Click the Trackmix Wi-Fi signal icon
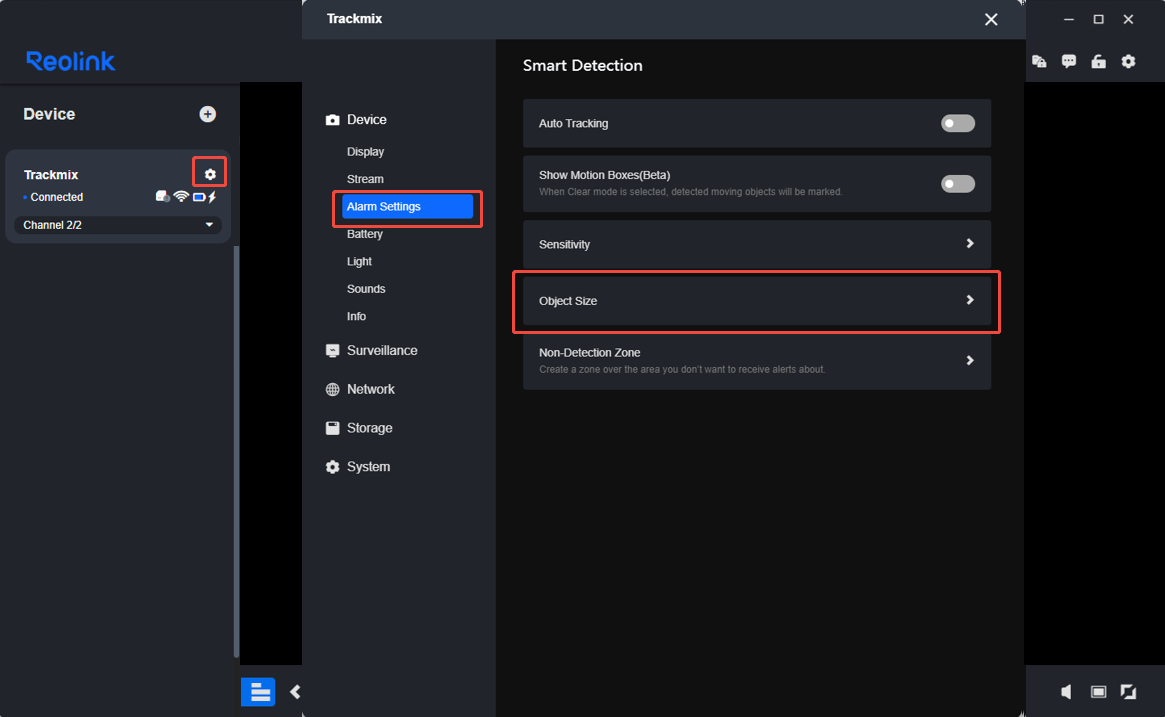The image size is (1165, 717). click(181, 197)
